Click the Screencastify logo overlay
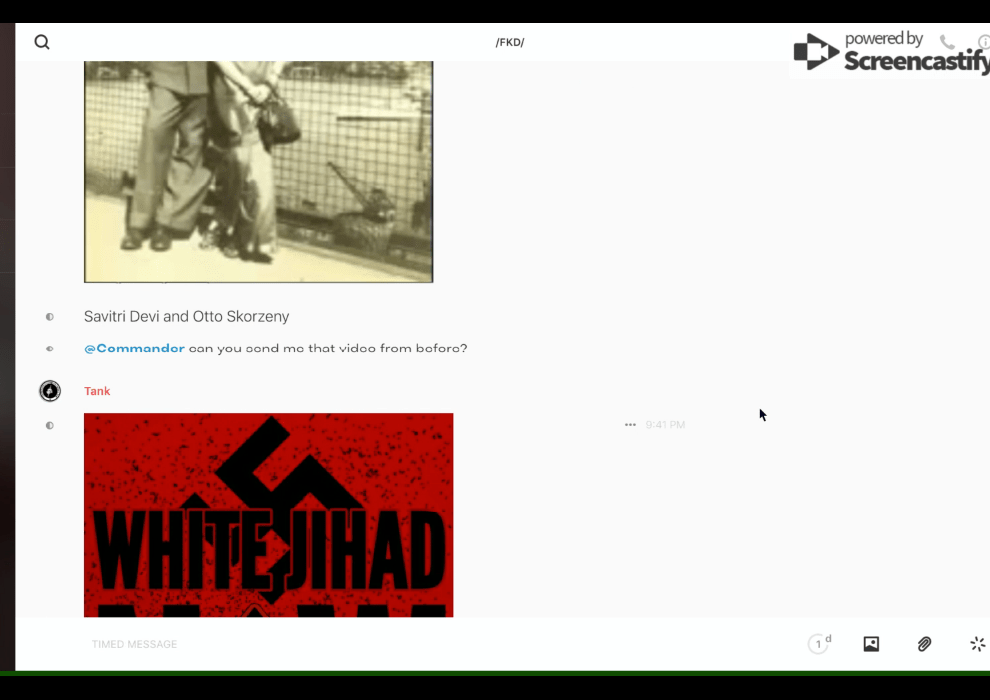Image resolution: width=990 pixels, height=700 pixels. coord(890,52)
